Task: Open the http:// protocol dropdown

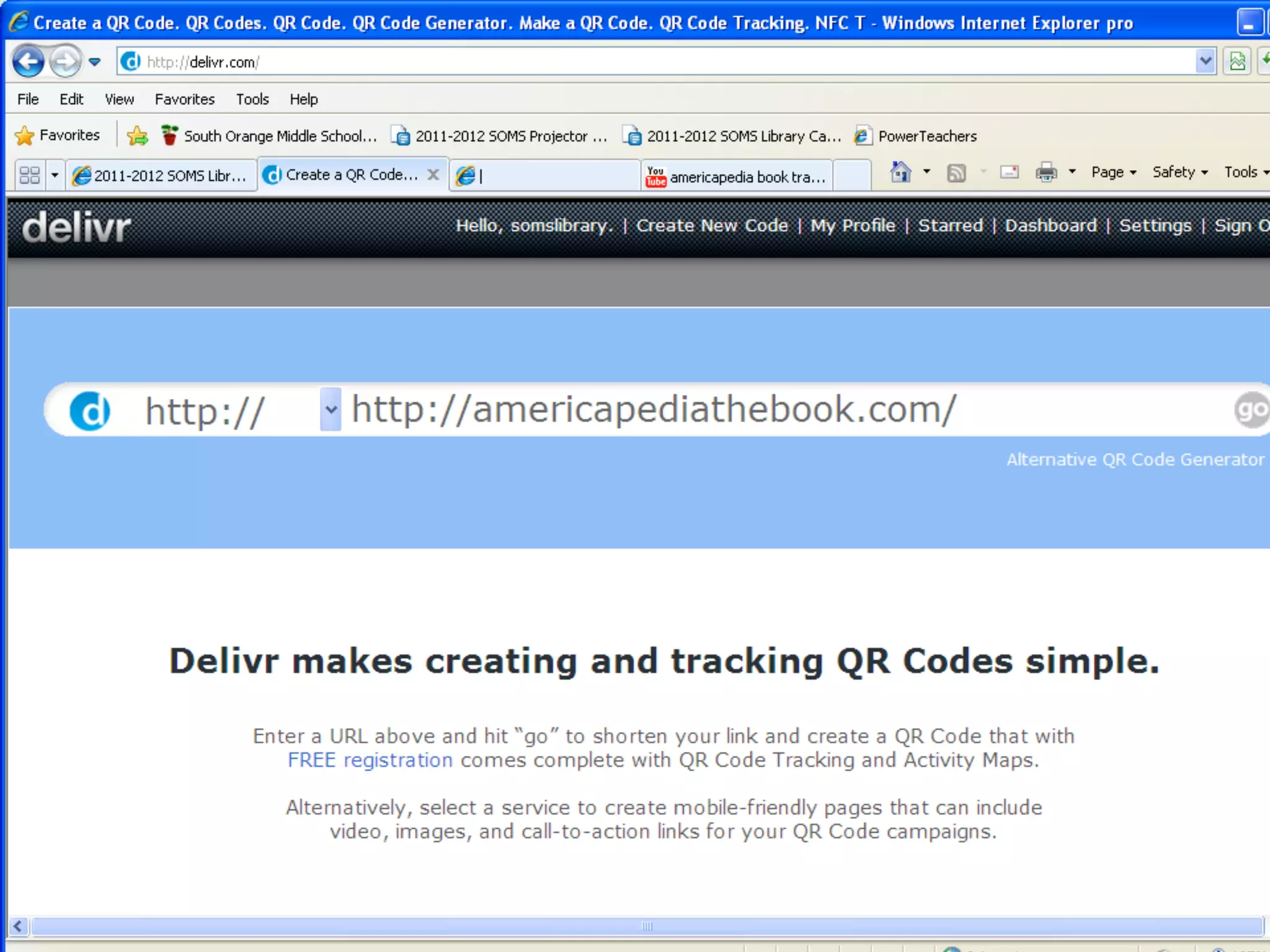Action: pos(331,410)
